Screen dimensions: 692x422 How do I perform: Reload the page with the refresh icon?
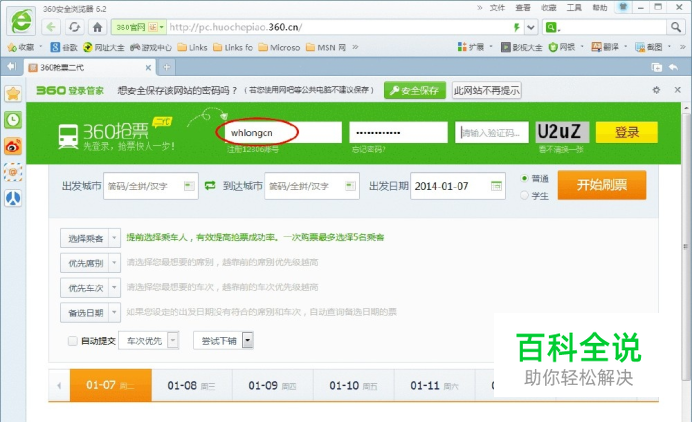point(74,27)
